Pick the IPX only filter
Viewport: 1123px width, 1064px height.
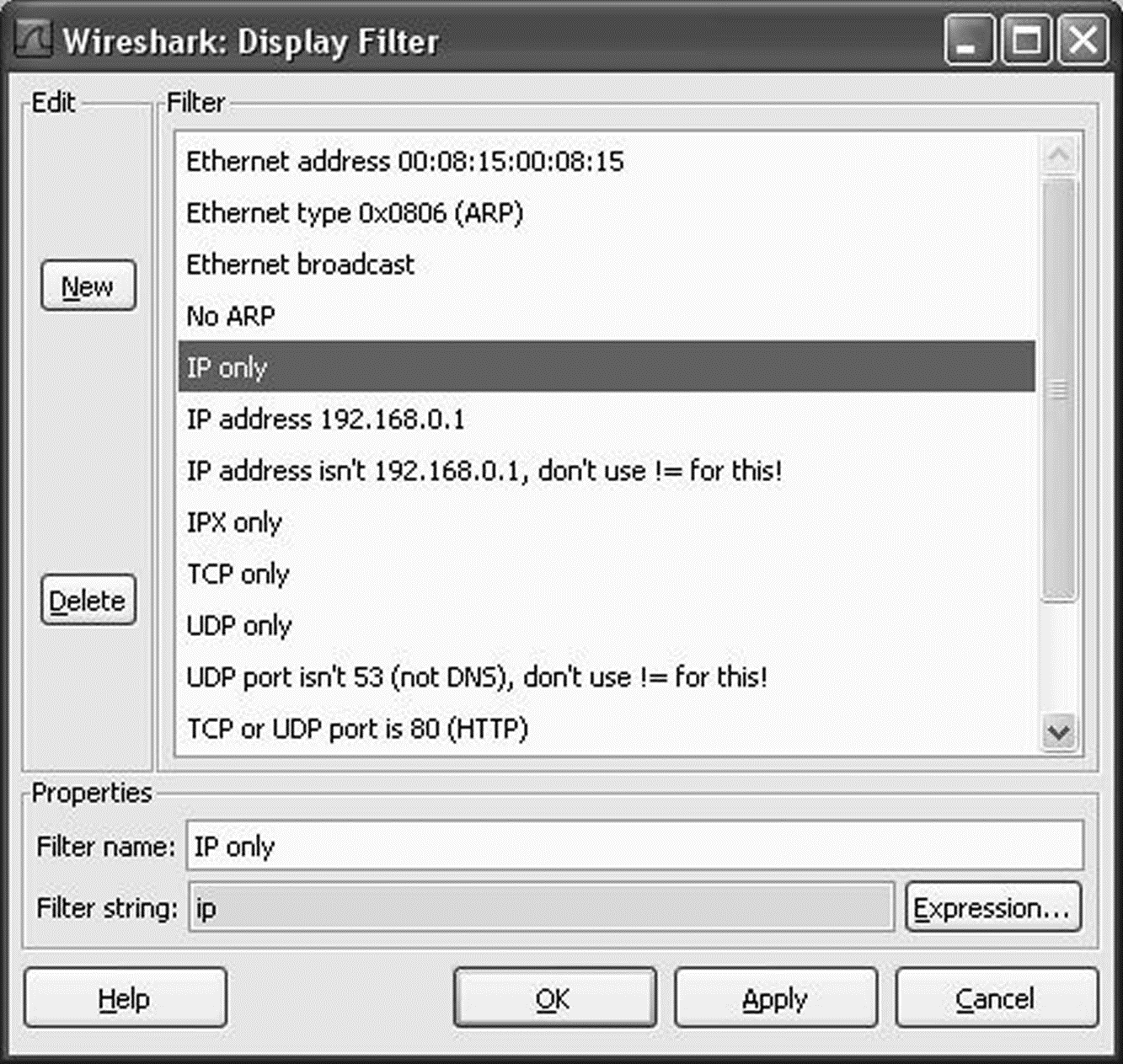coord(607,521)
